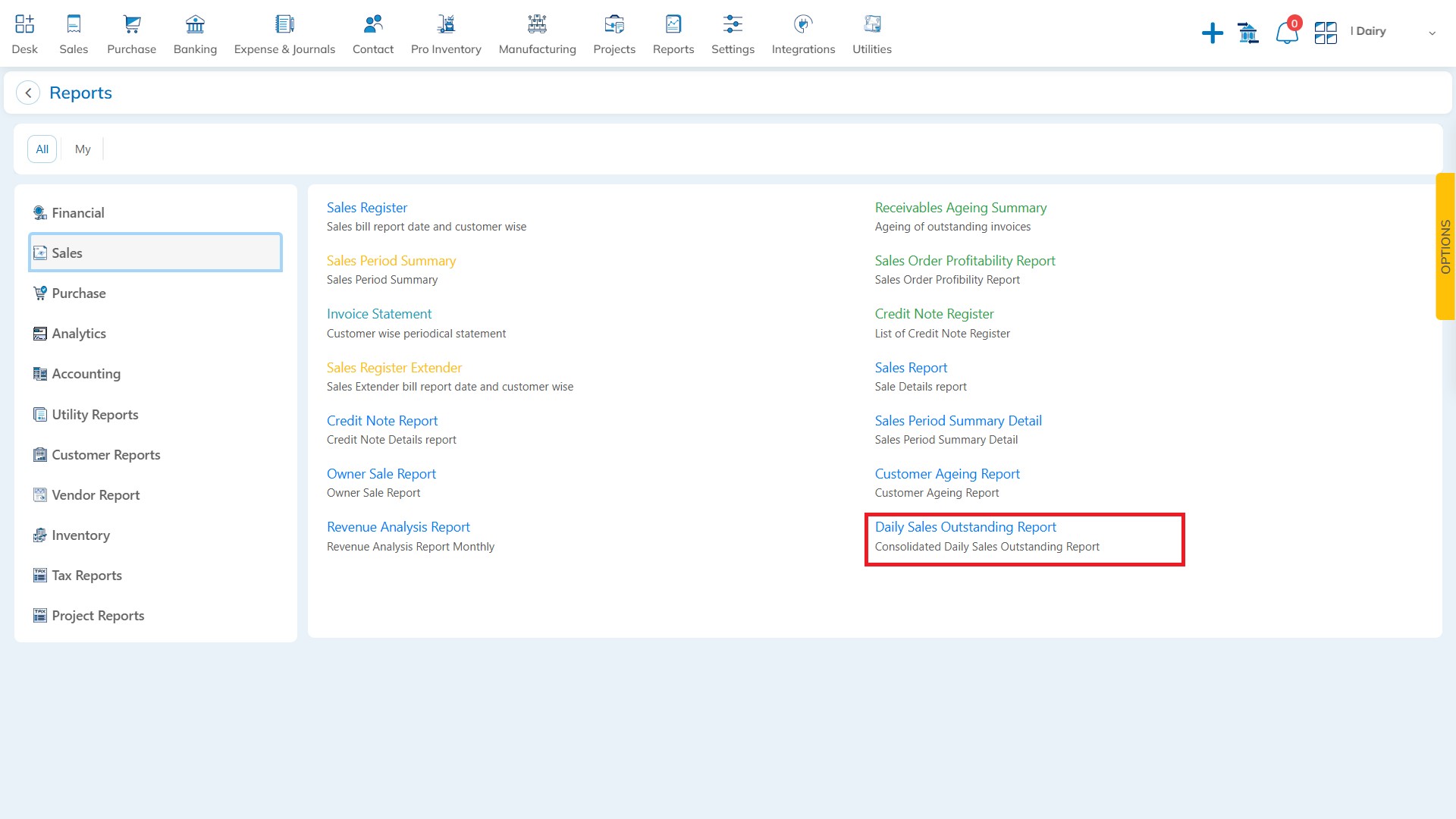Open the Financial reports section
Viewport: 1456px width, 819px height.
pos(78,212)
